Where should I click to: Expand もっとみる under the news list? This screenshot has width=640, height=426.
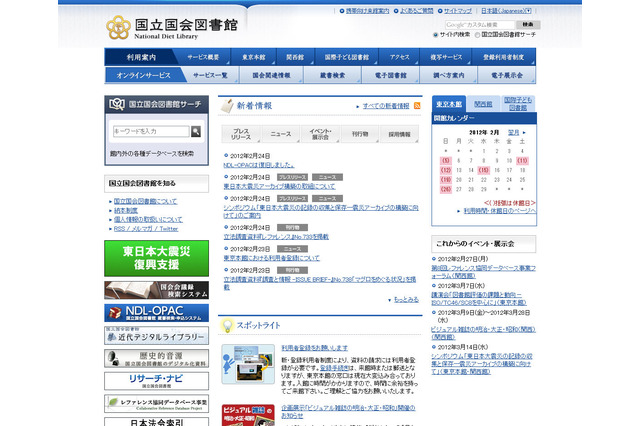coord(402,299)
